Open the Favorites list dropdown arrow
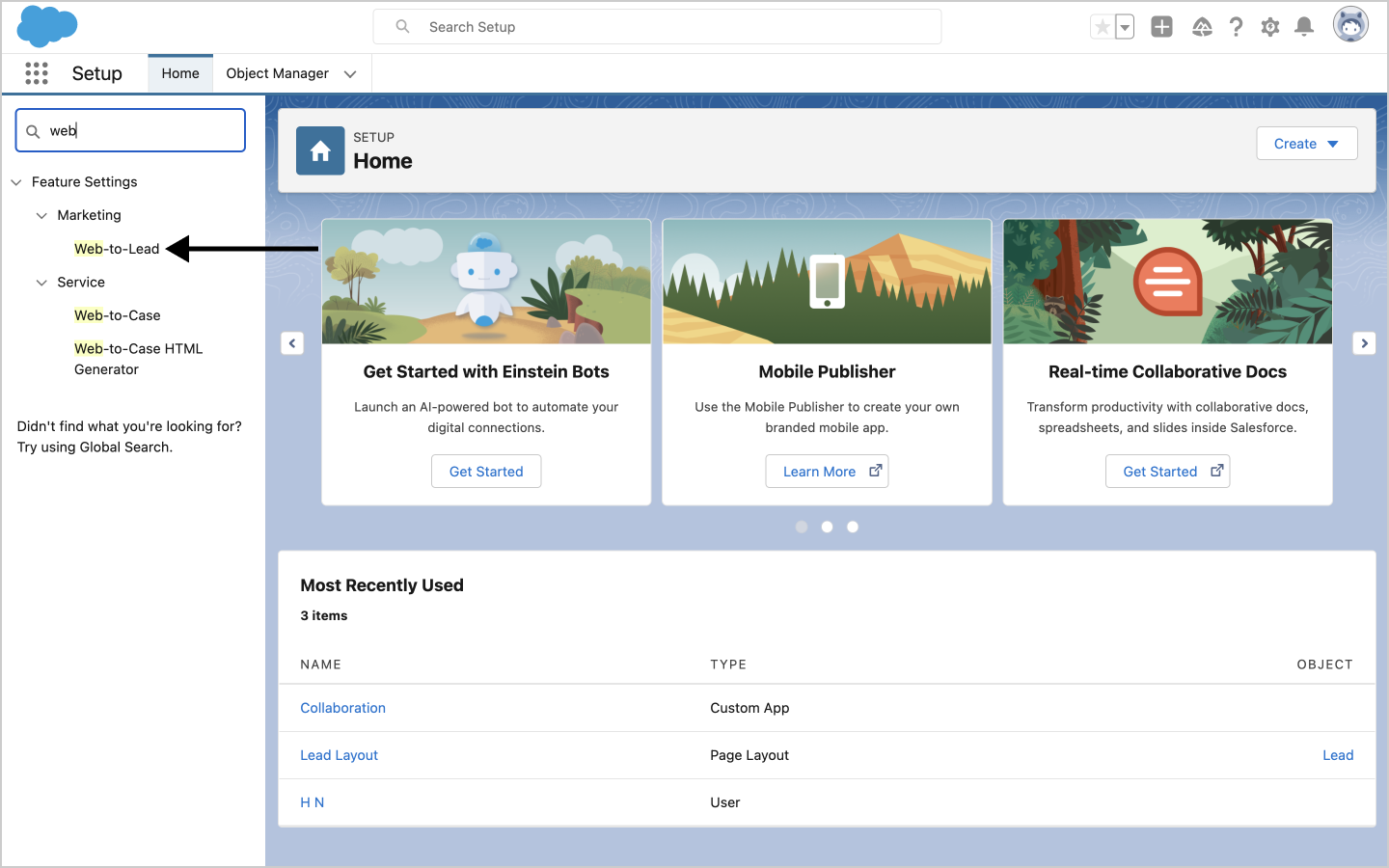The image size is (1389, 868). [x=1125, y=27]
